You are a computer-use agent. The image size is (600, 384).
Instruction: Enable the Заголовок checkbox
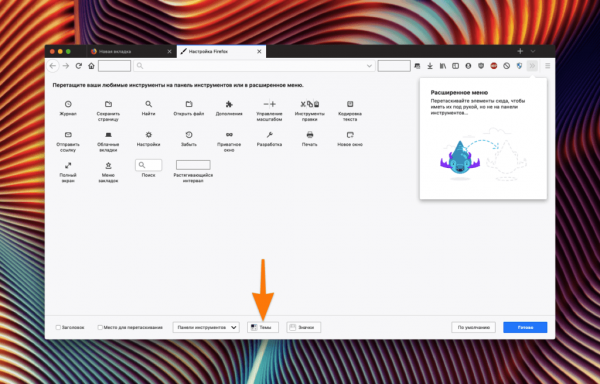pos(58,327)
